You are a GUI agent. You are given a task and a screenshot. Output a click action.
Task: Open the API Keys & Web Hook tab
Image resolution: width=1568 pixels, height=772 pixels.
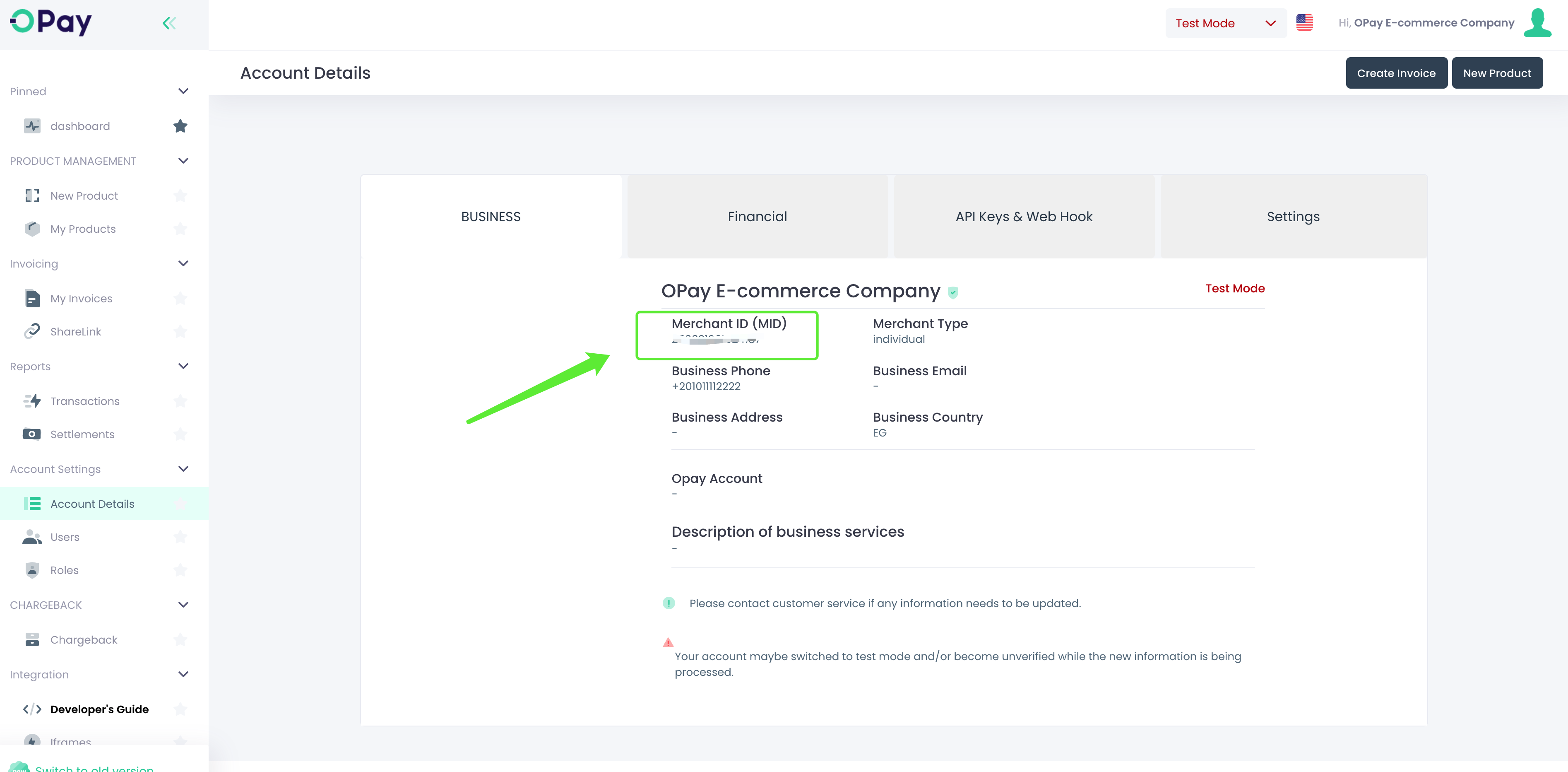point(1024,217)
